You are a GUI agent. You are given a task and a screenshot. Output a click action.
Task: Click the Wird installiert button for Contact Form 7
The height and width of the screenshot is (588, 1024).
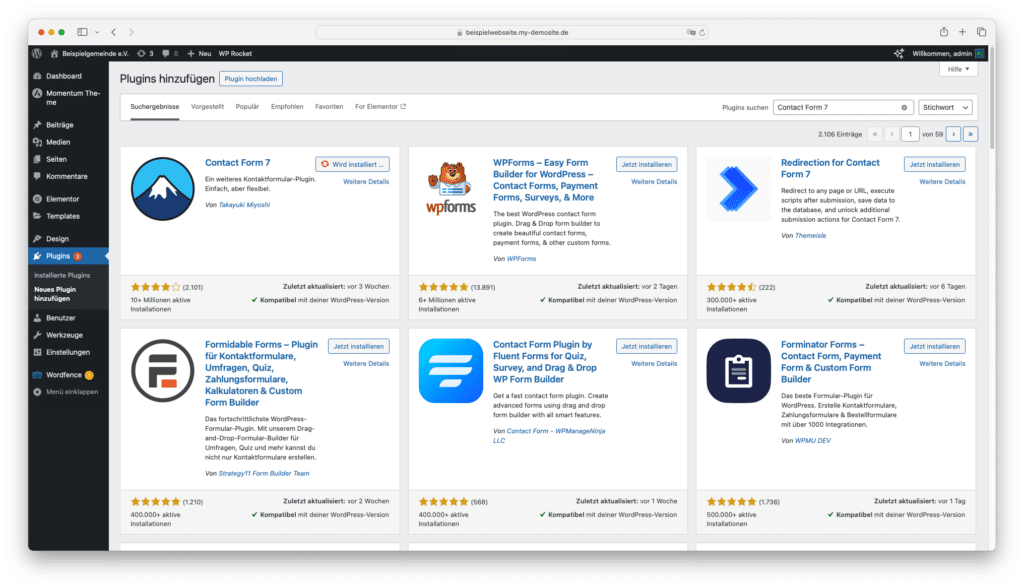click(x=353, y=165)
